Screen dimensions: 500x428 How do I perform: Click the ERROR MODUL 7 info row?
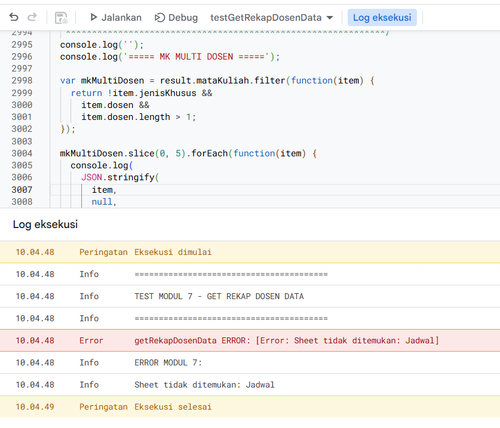coord(250,362)
